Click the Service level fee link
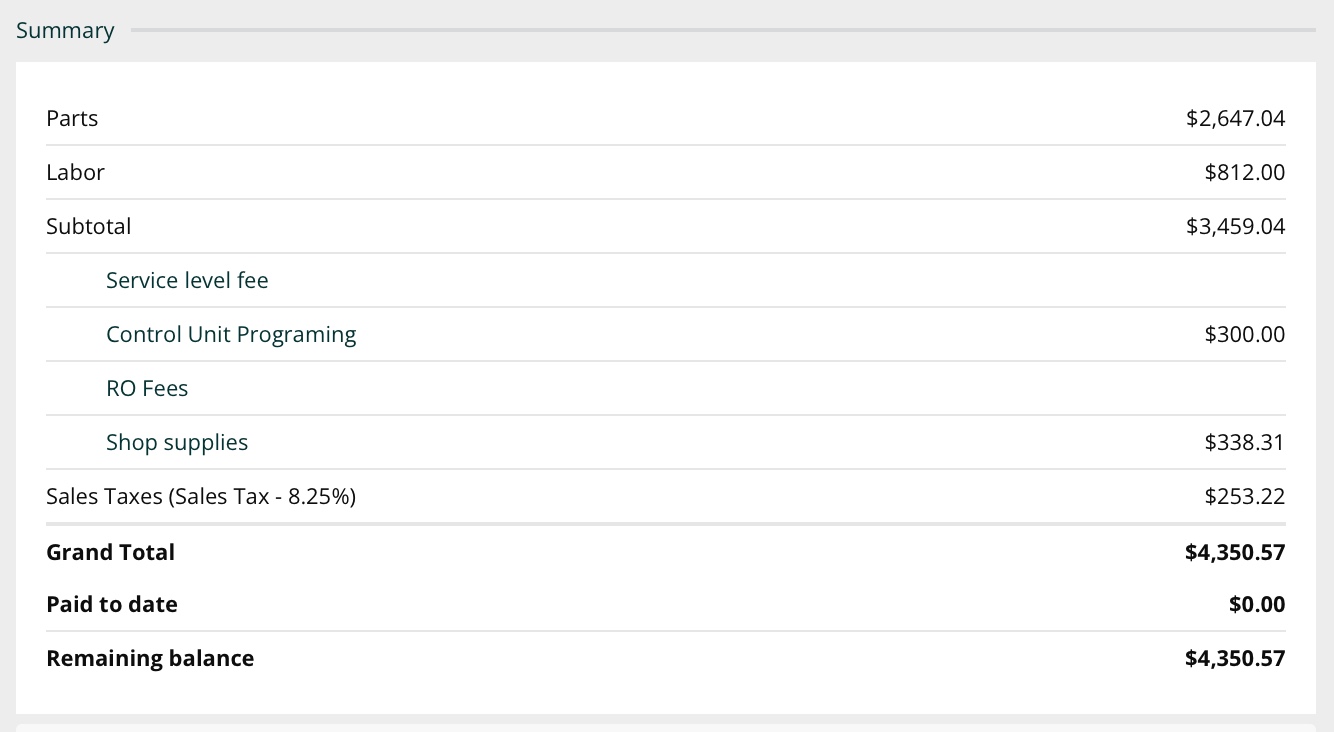1334x732 pixels. (x=187, y=281)
